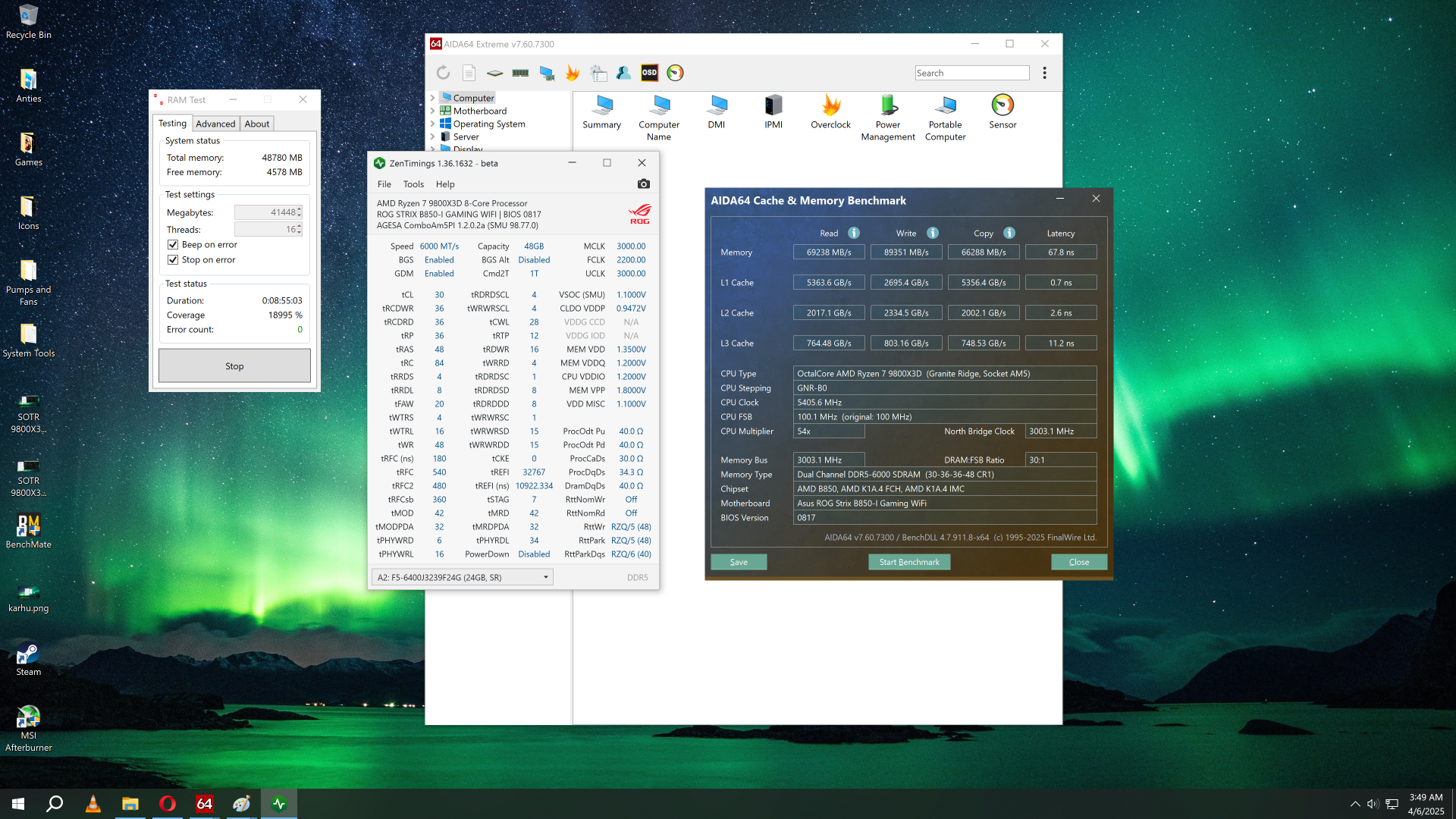Open the Power Management battery icon
This screenshot has width=1456, height=819.
(x=888, y=118)
